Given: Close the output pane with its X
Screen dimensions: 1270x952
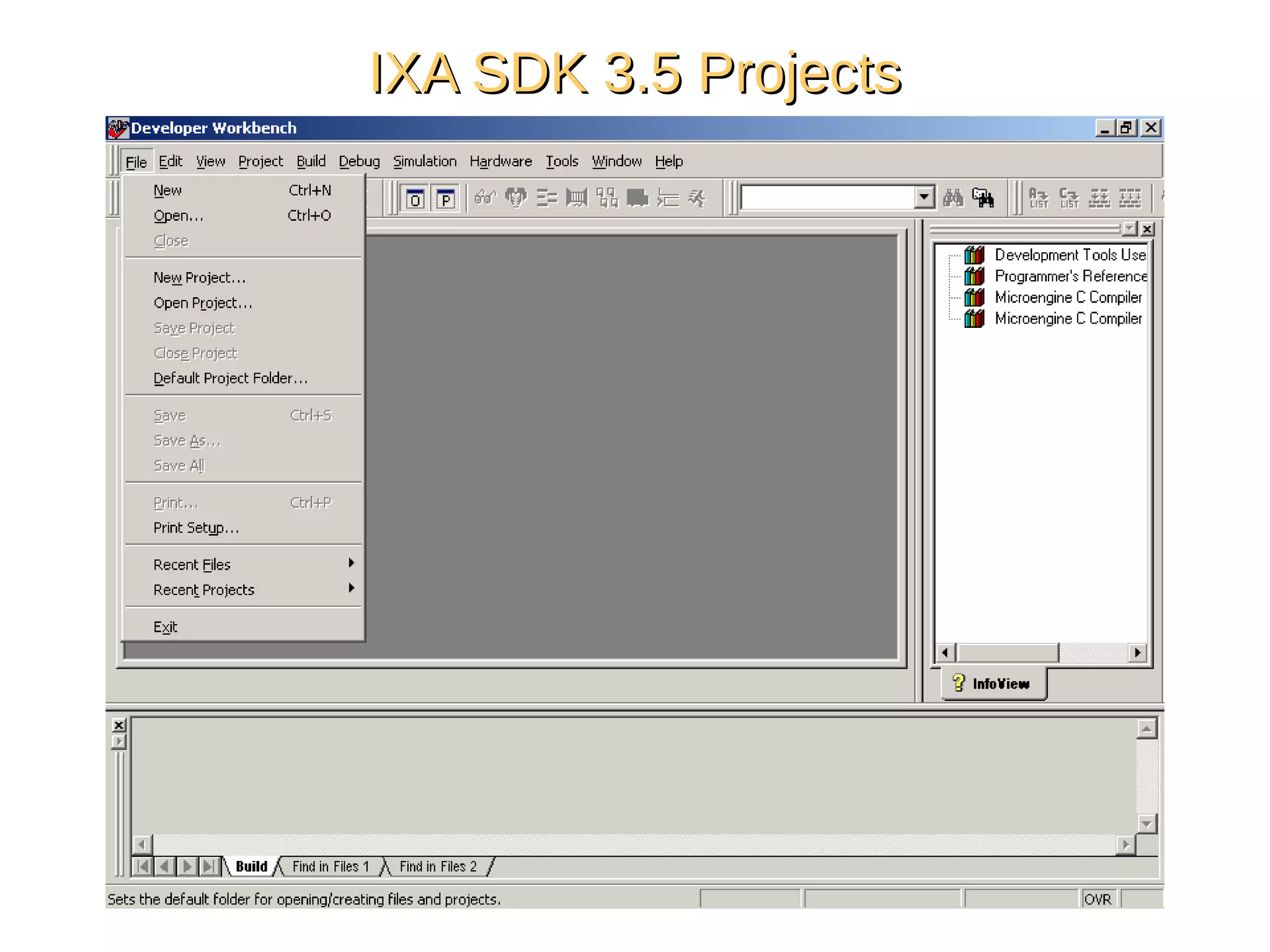Looking at the screenshot, I should click(119, 725).
